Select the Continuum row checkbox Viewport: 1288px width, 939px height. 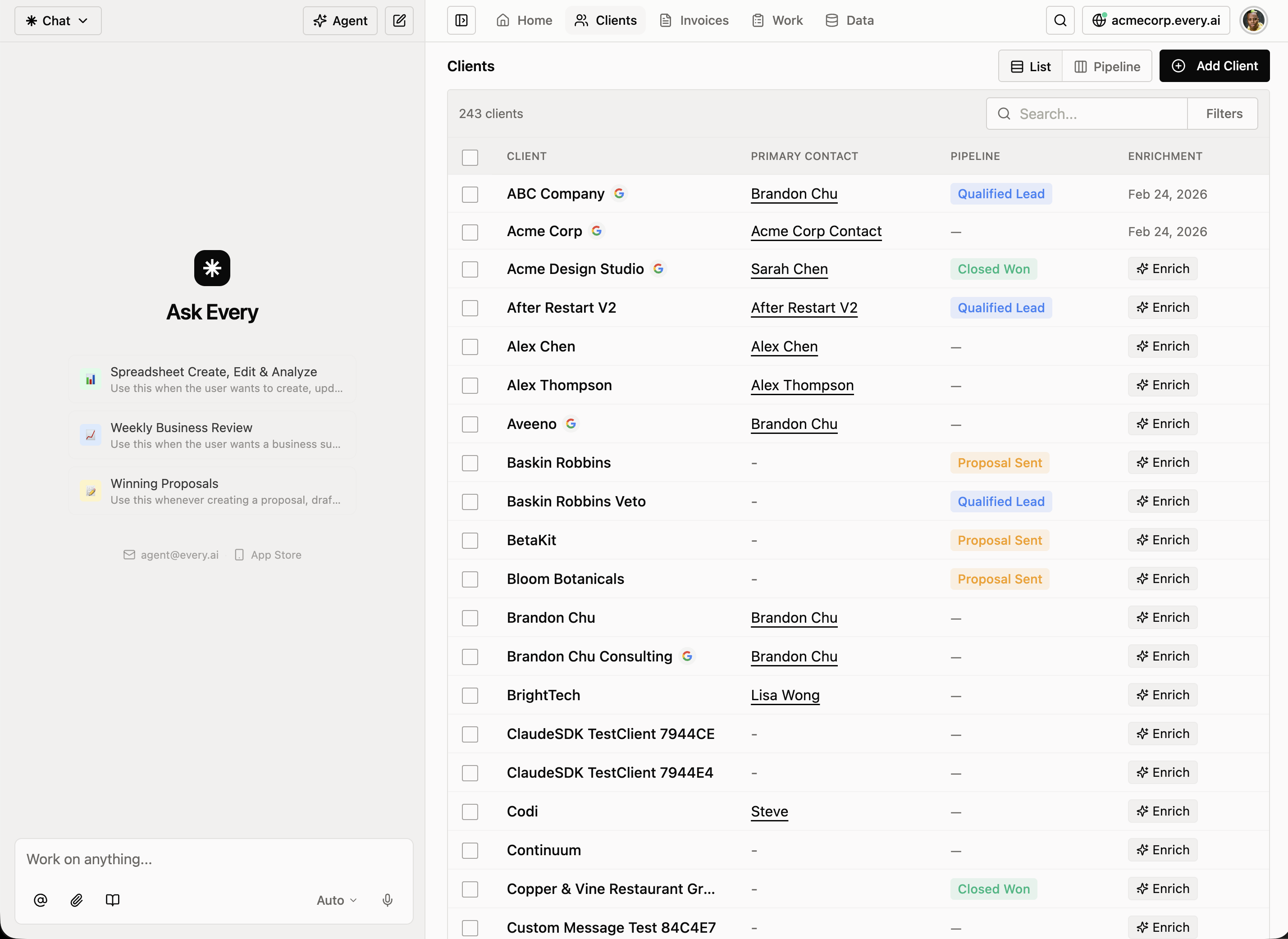click(x=470, y=850)
